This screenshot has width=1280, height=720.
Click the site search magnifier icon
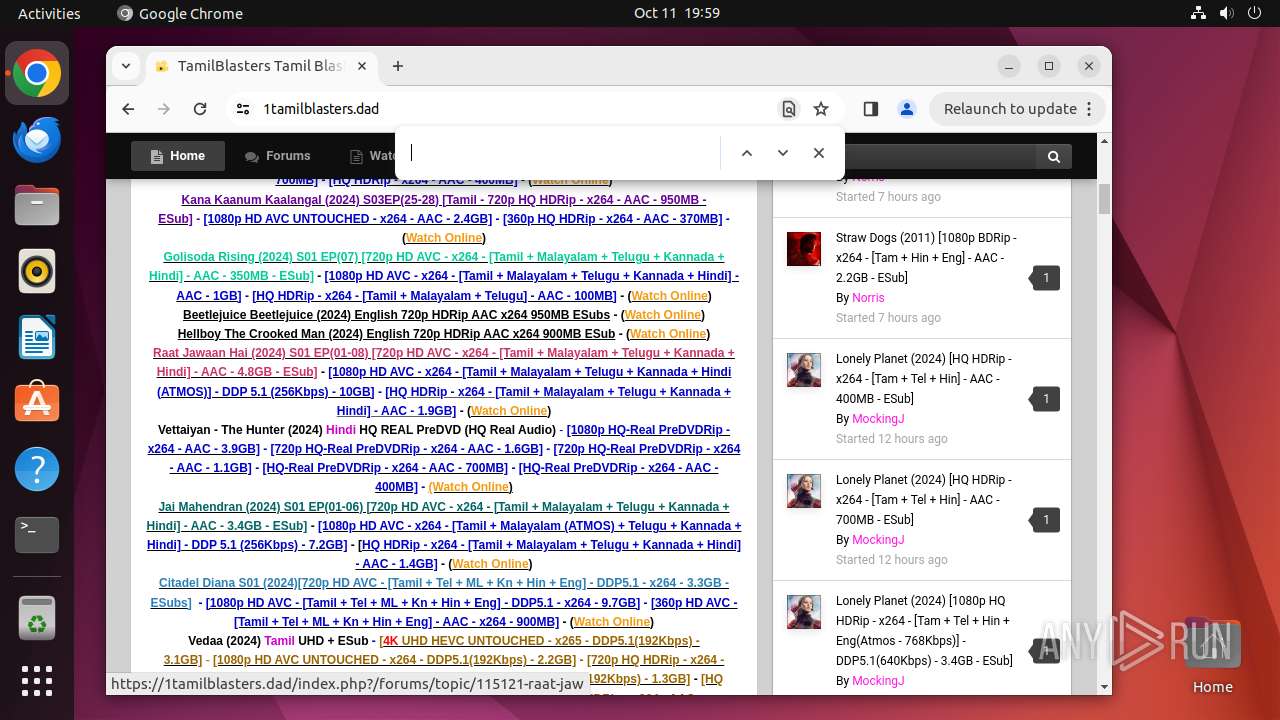(1054, 156)
